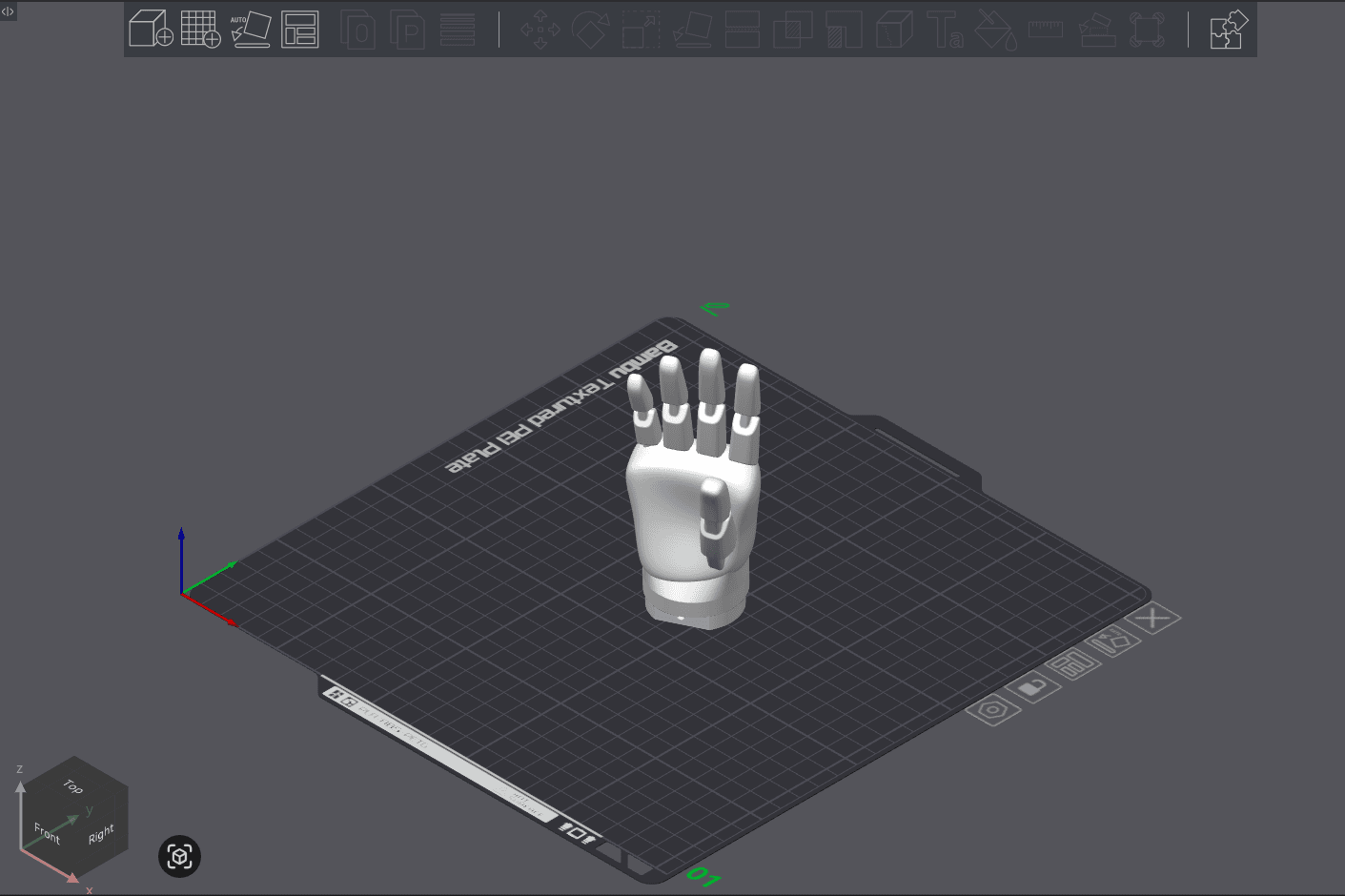Auto-arrange objects on the plate

point(298,30)
